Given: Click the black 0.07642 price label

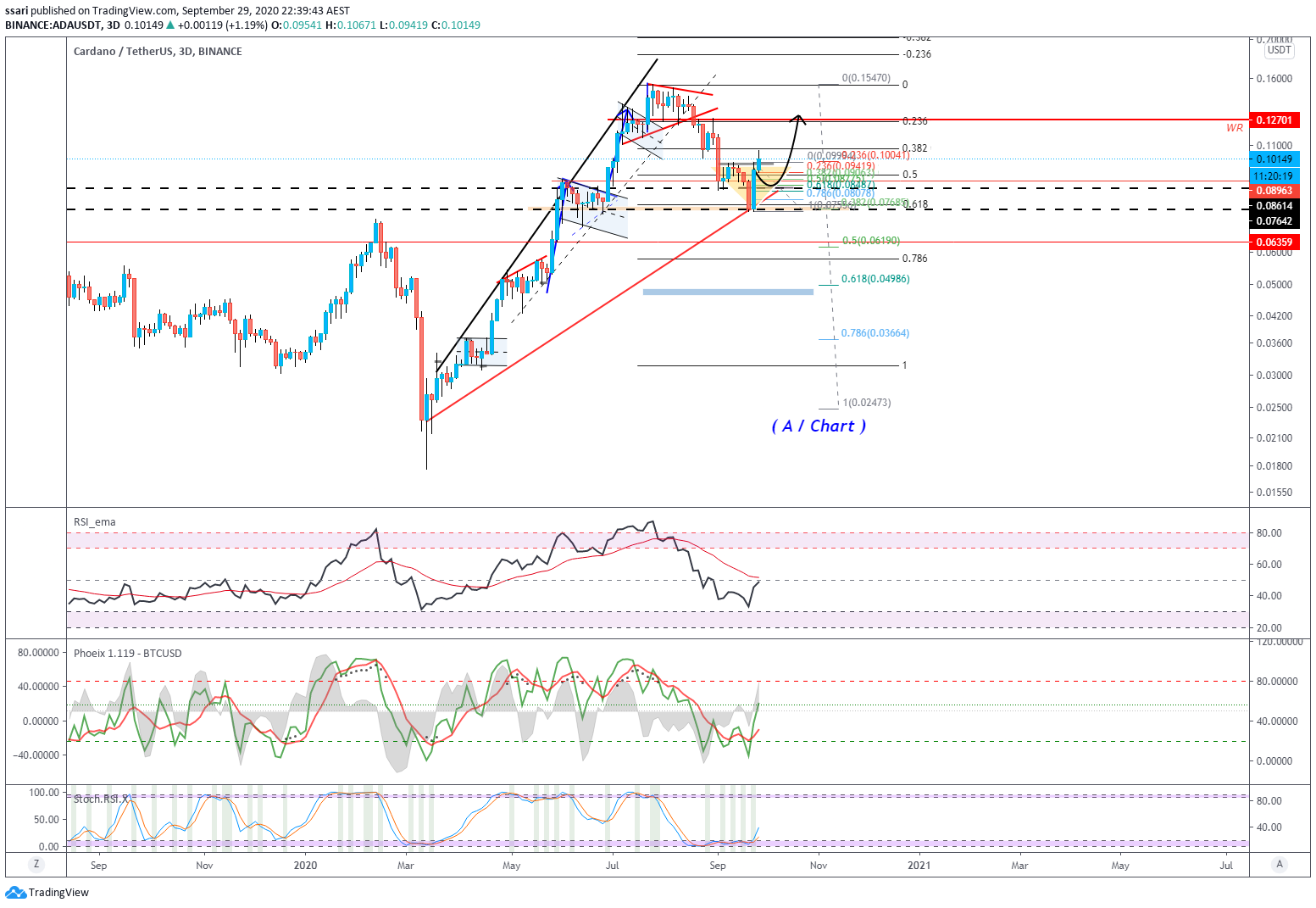Looking at the screenshot, I should coord(1274,221).
